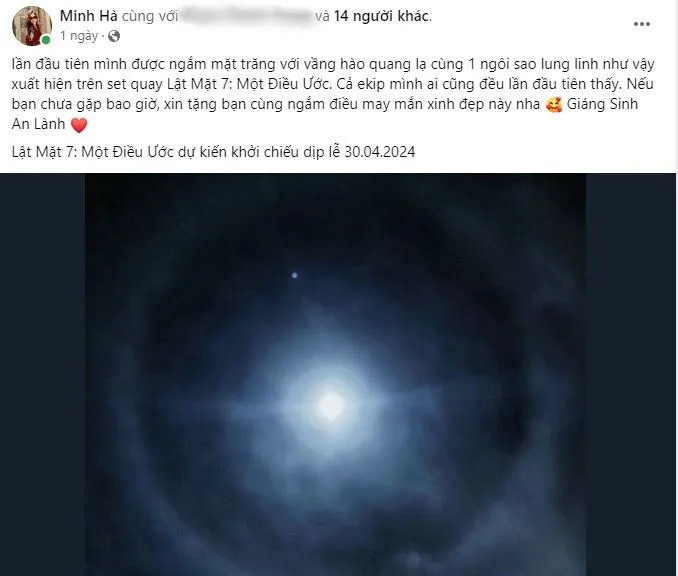Click the right dark margin beside photo
This screenshot has height=576, width=678.
click(630, 374)
